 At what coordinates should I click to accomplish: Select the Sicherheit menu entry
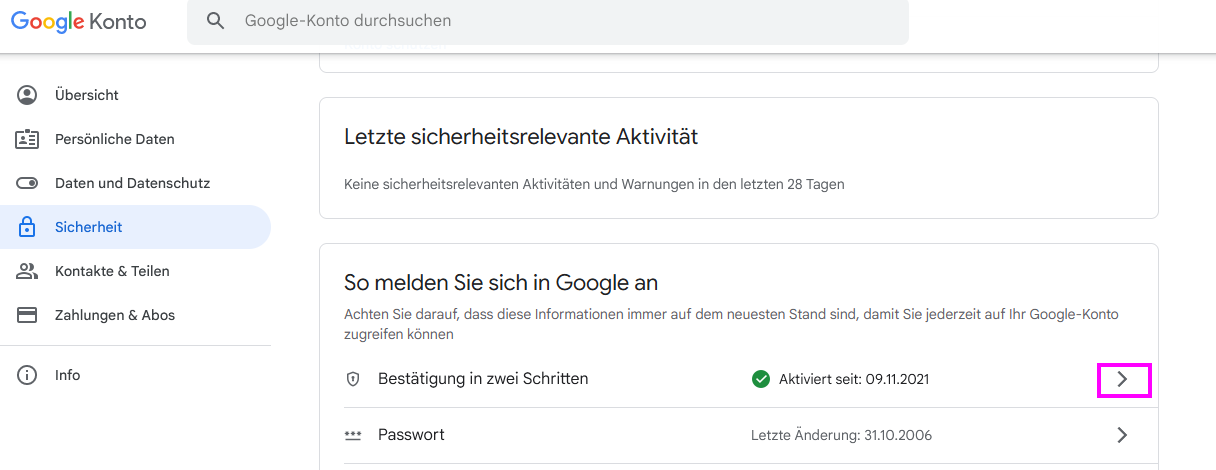(x=135, y=227)
